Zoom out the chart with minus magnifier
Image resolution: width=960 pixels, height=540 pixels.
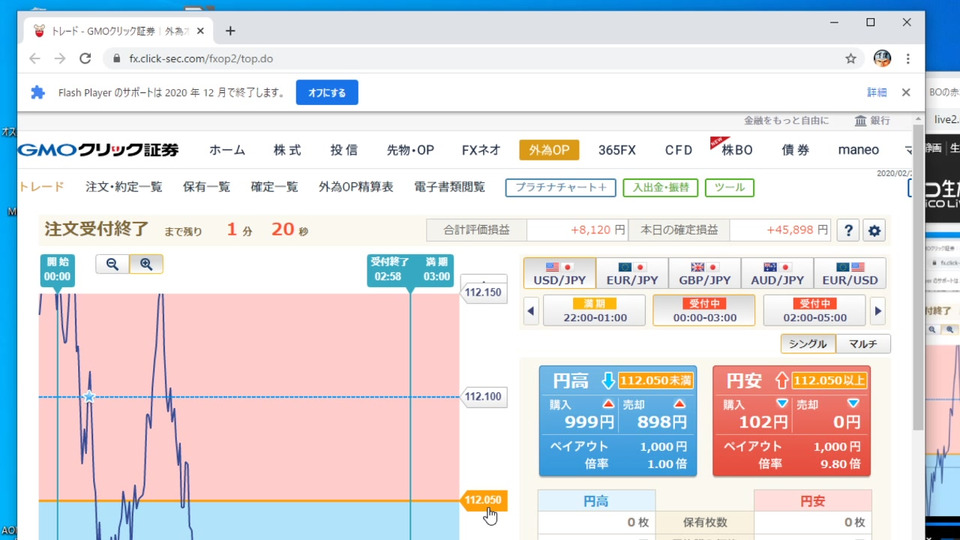point(112,264)
